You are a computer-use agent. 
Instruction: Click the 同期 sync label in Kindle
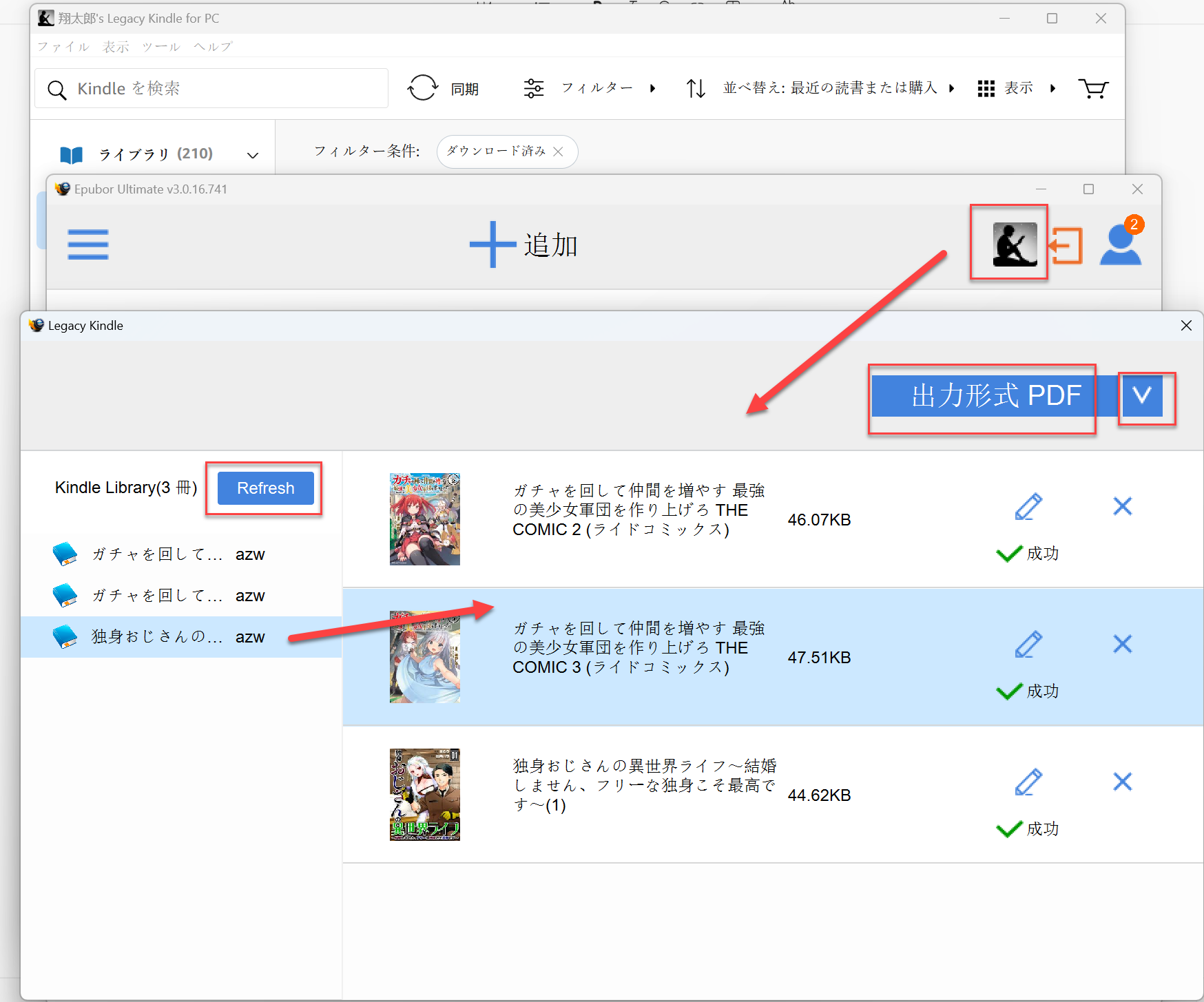coord(465,90)
